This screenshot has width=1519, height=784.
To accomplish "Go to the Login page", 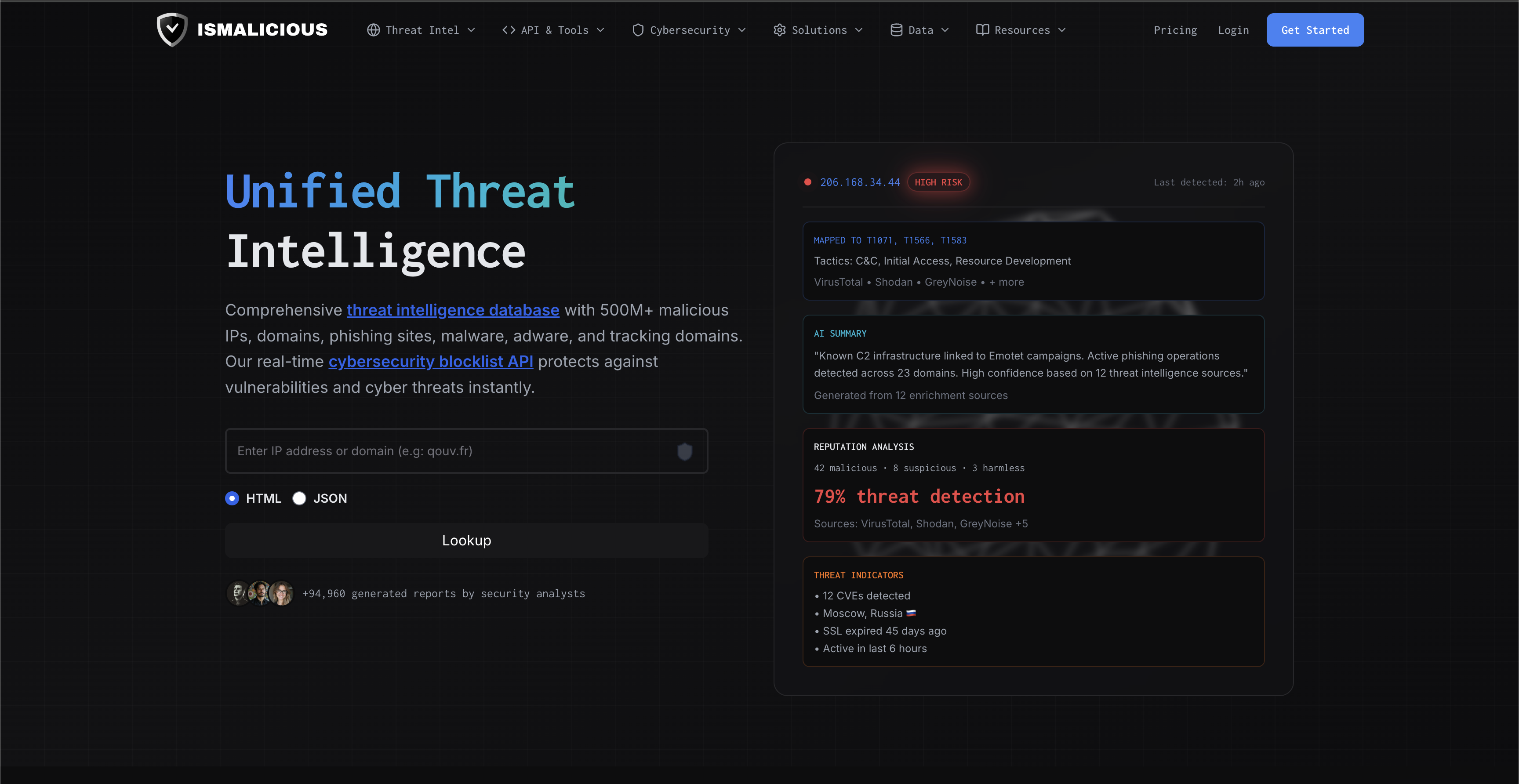I will point(1233,30).
